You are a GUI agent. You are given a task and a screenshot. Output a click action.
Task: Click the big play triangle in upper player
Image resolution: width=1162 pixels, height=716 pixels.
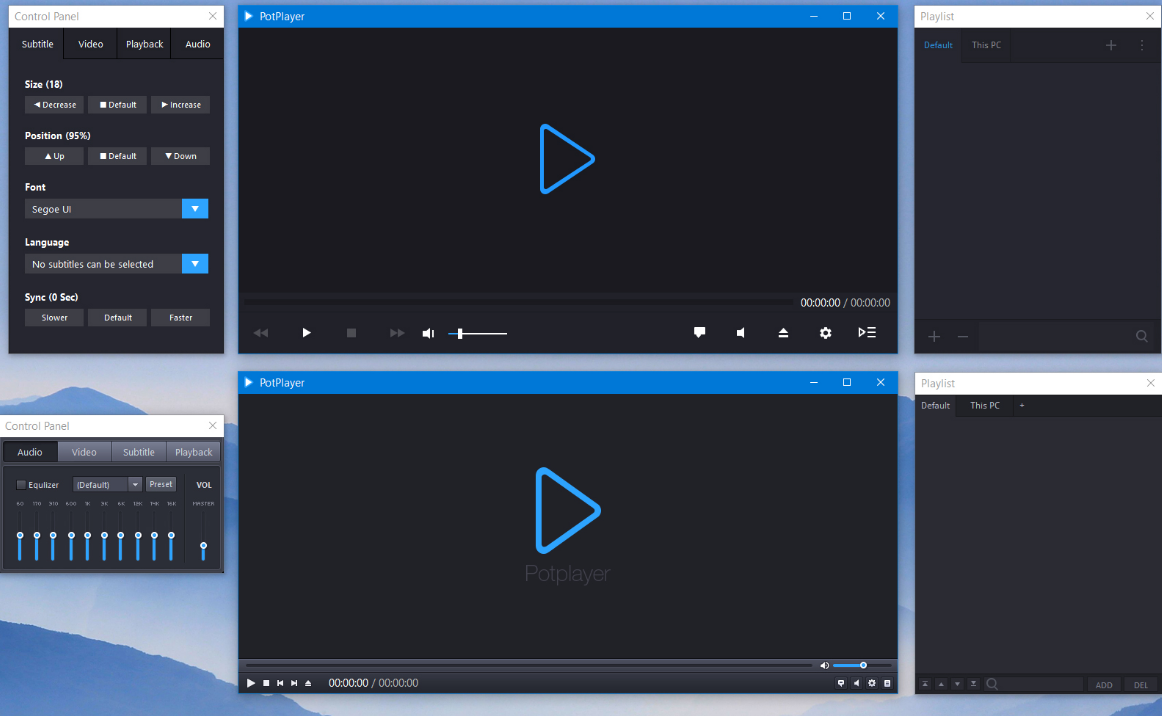[x=567, y=159]
